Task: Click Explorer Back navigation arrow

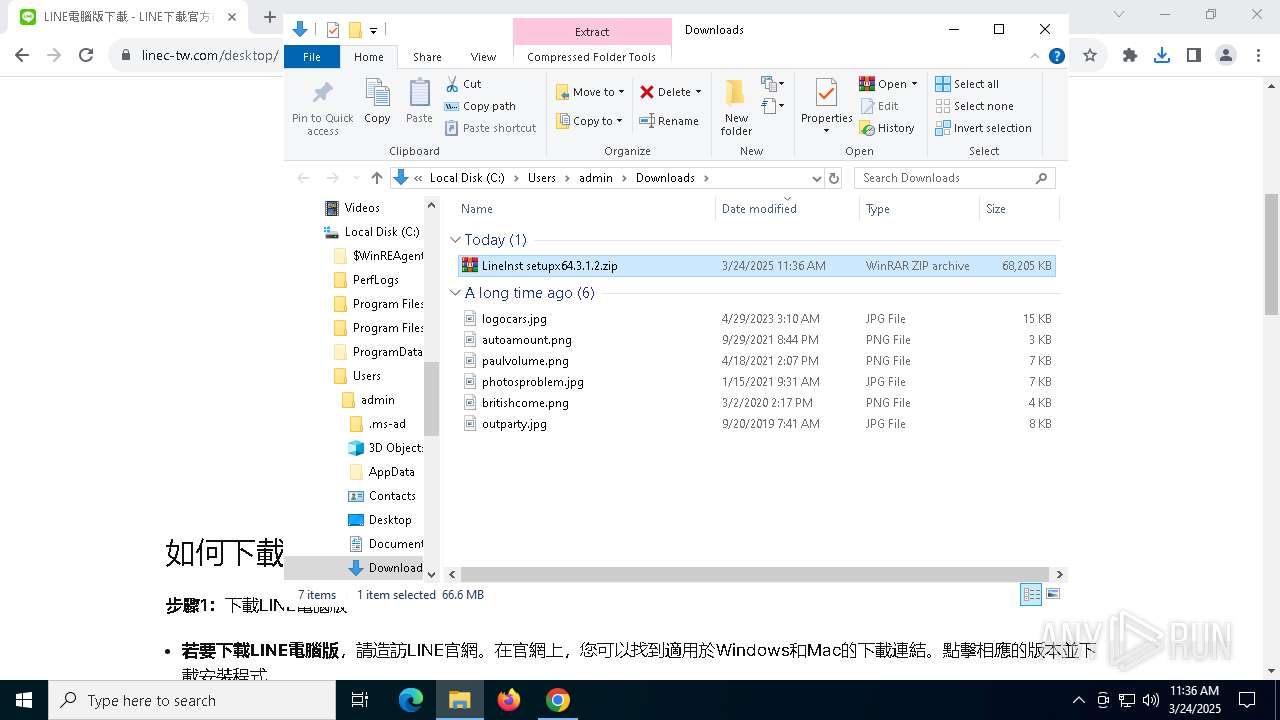Action: (x=303, y=178)
